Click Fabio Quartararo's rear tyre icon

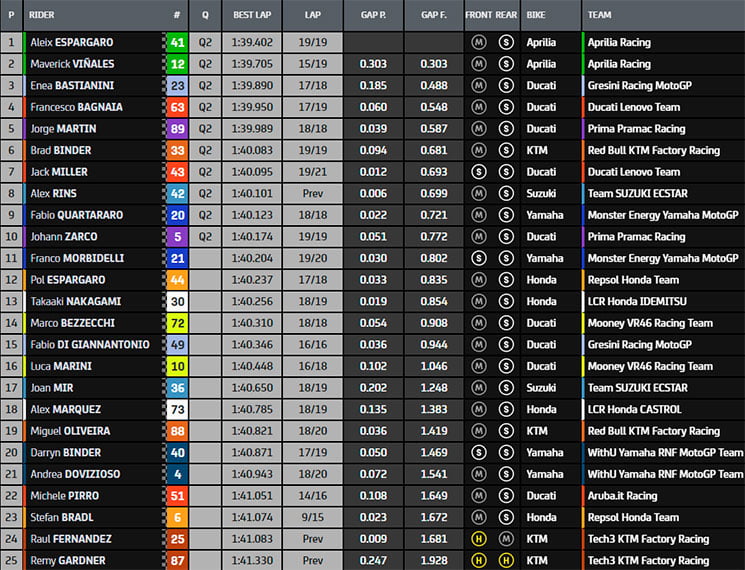coord(506,215)
